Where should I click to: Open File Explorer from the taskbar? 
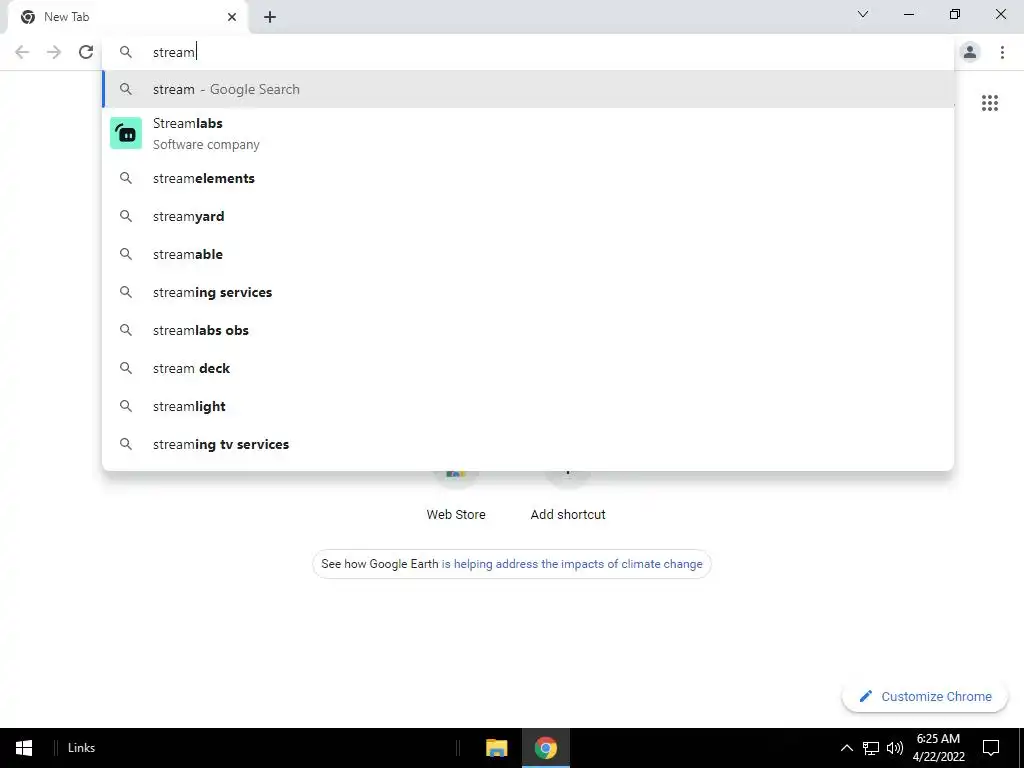[497, 748]
